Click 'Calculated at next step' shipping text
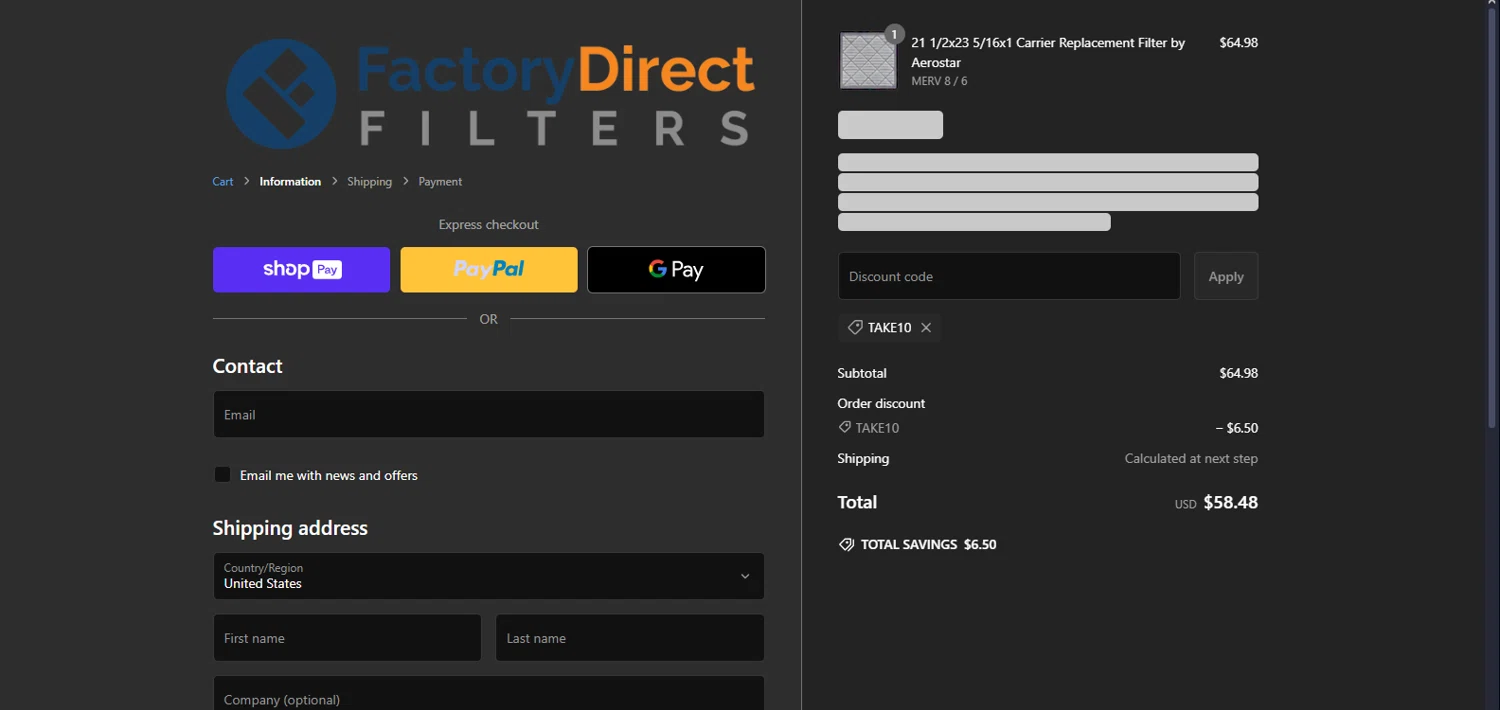The image size is (1500, 710). pyautogui.click(x=1191, y=458)
